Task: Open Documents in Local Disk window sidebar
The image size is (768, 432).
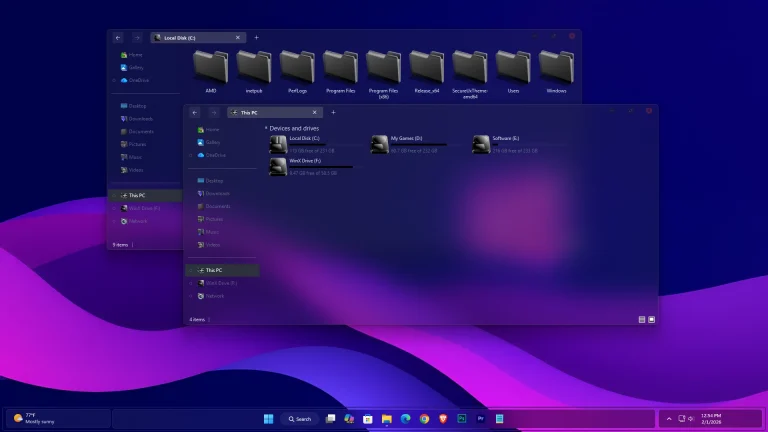Action: pos(137,131)
